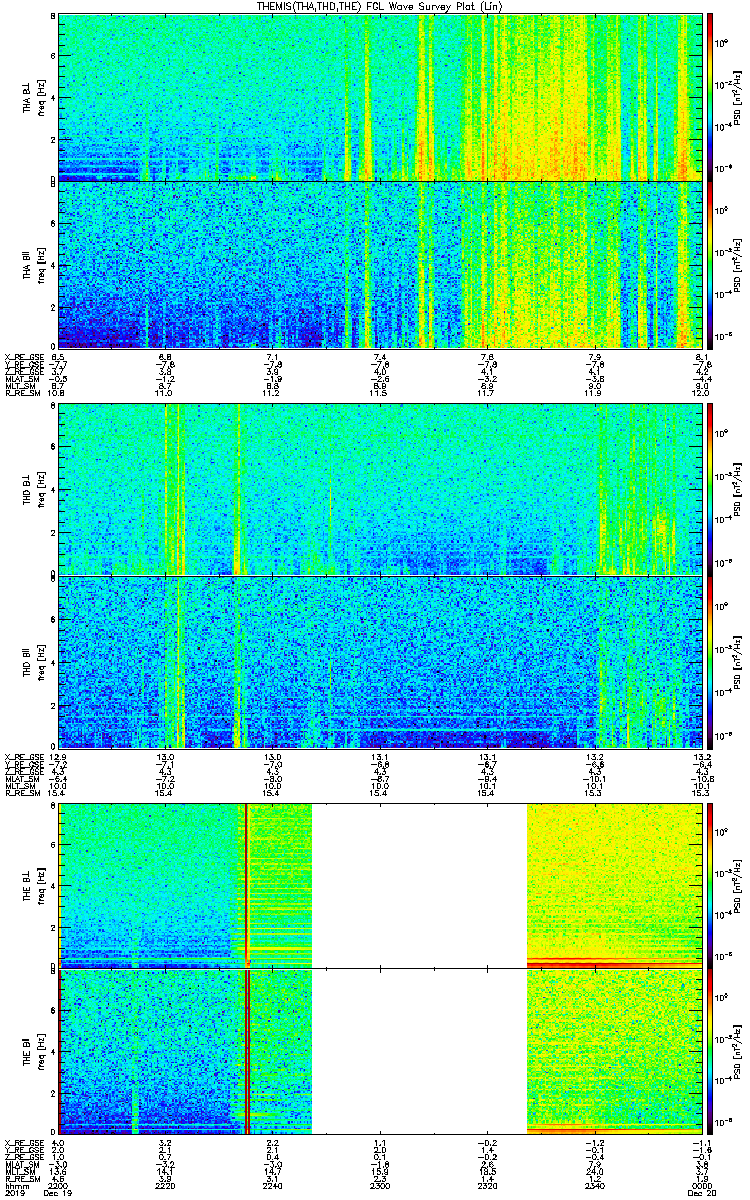Click the '12.0' R_RE_SM value under THA

(700, 394)
